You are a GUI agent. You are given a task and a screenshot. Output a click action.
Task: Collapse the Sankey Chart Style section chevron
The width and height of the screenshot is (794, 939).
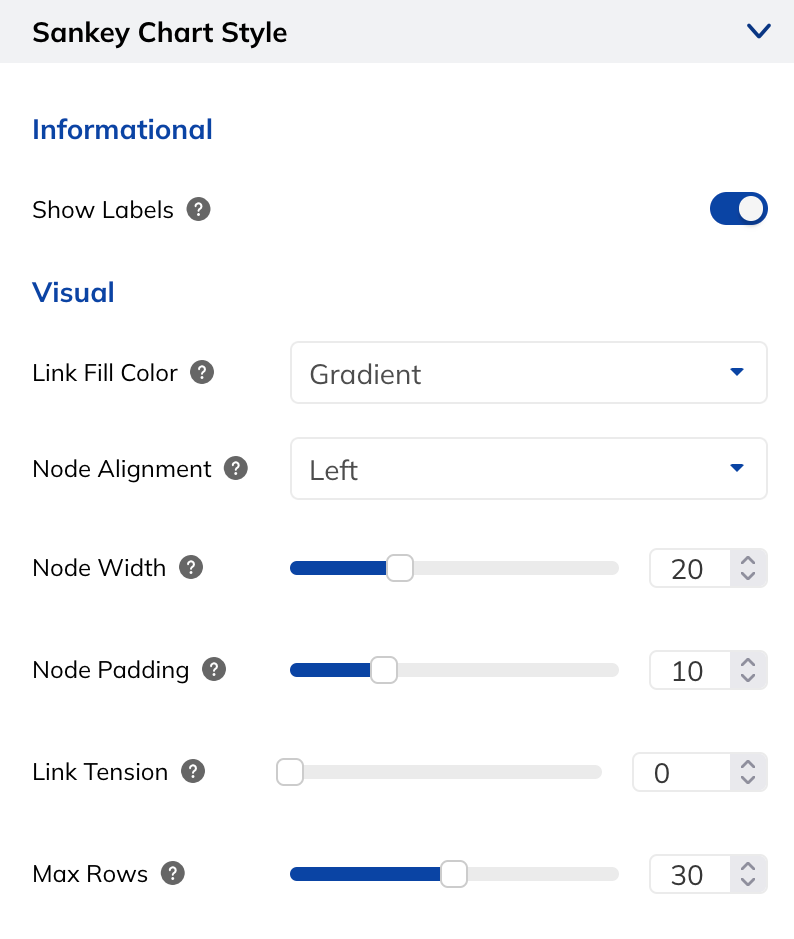(758, 31)
